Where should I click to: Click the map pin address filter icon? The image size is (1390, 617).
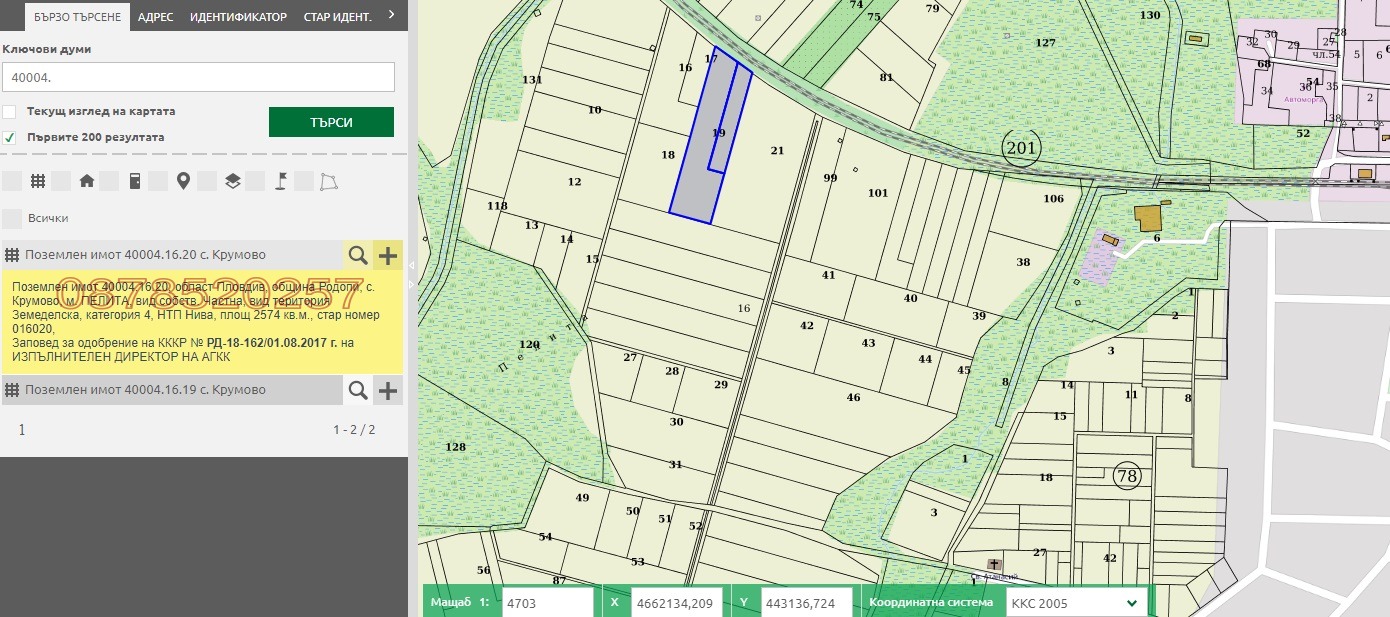[x=183, y=181]
